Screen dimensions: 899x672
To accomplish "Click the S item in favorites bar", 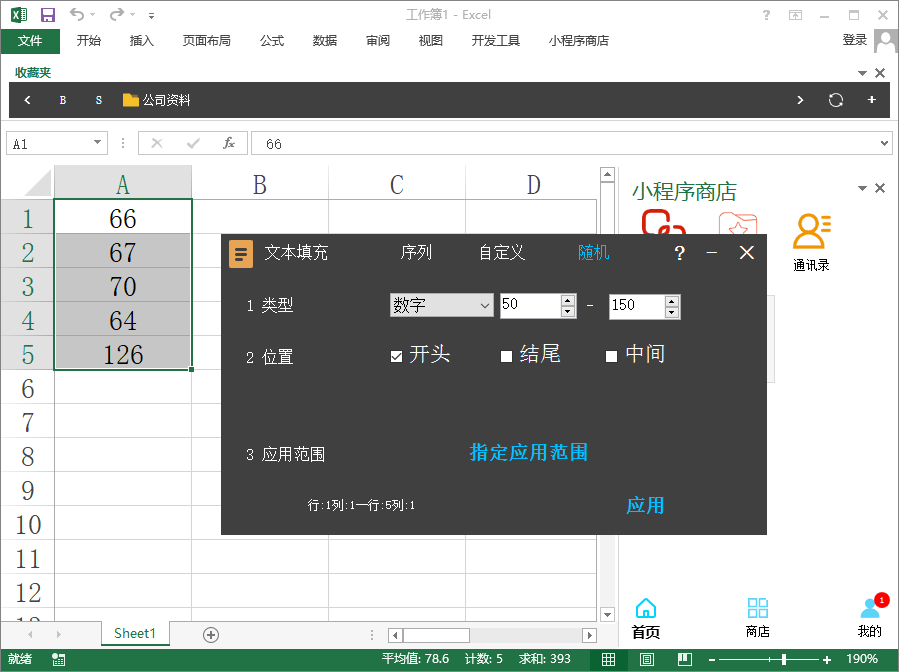I will click(99, 100).
